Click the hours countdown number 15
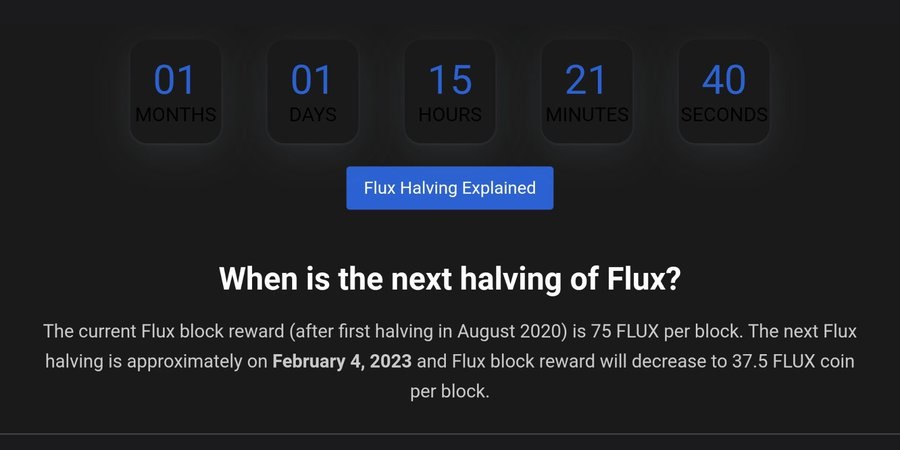 tap(450, 80)
